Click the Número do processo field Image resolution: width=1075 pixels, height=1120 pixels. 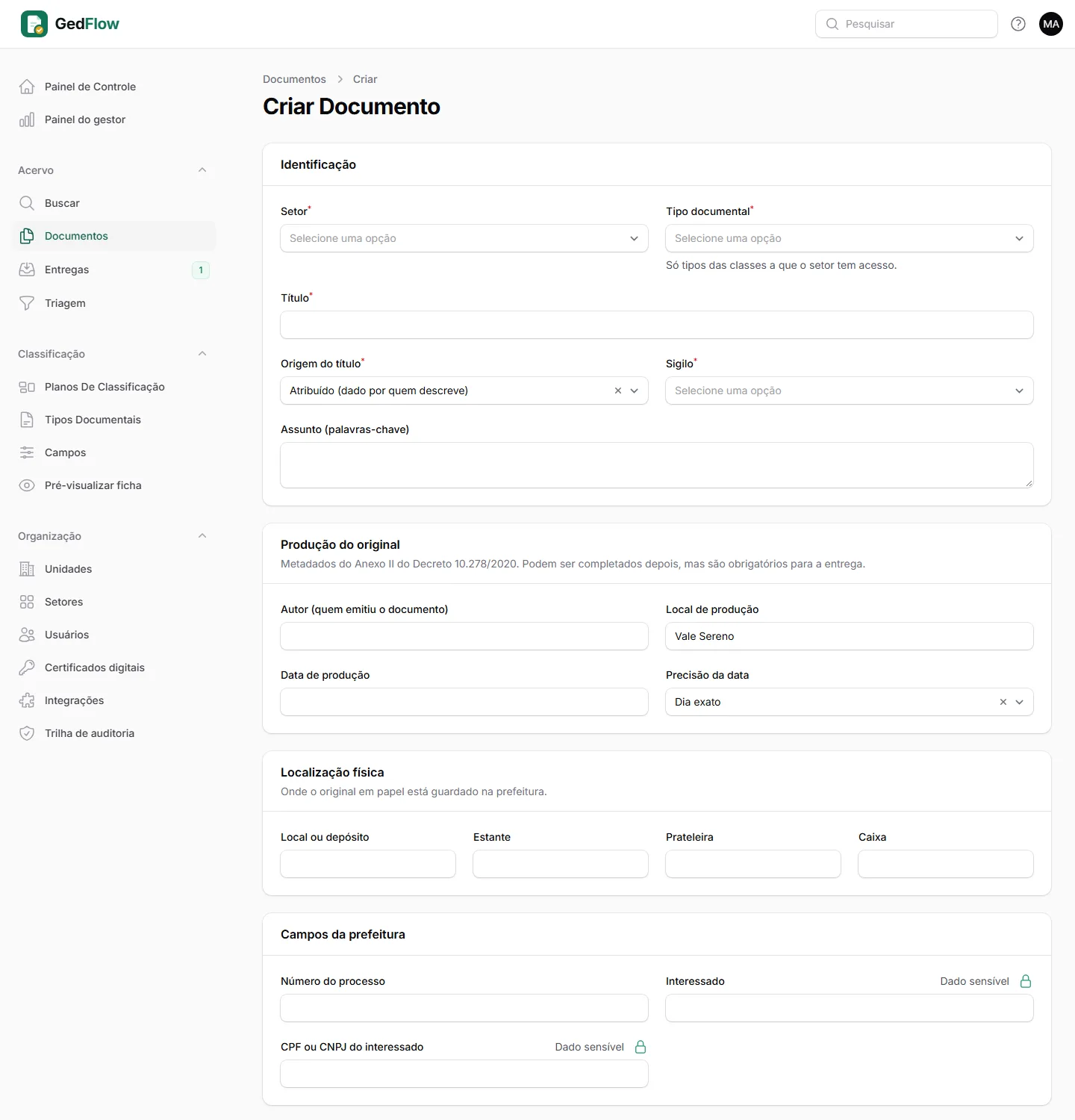(x=464, y=1008)
